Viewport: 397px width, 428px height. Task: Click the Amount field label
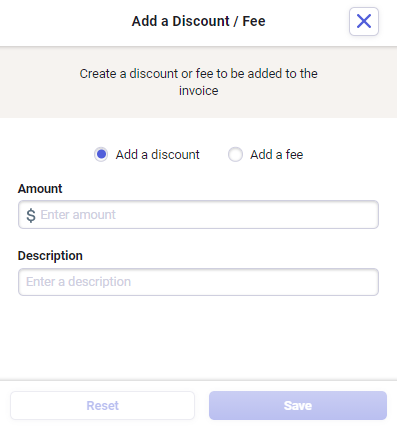(40, 189)
